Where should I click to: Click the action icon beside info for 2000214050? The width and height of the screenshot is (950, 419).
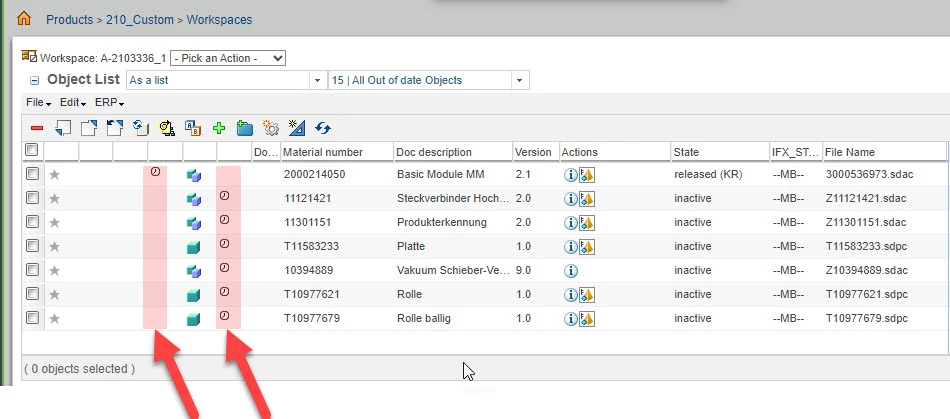point(586,175)
